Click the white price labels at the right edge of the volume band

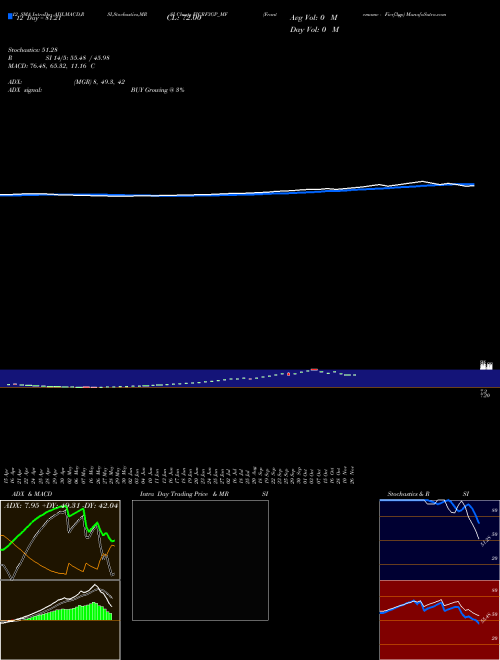point(487,365)
